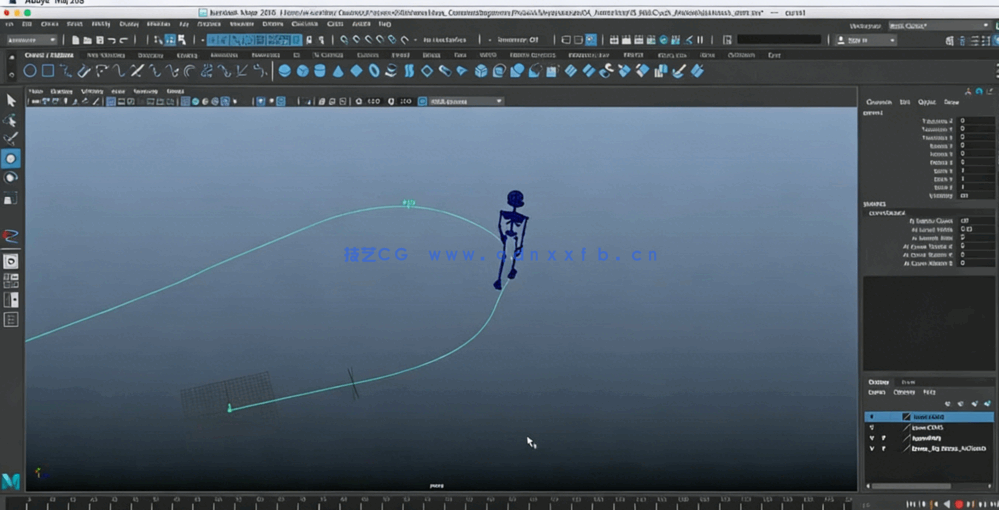Select the highlighted top layer in the layer editor
Viewport: 999px width, 510px height.
click(x=929, y=416)
